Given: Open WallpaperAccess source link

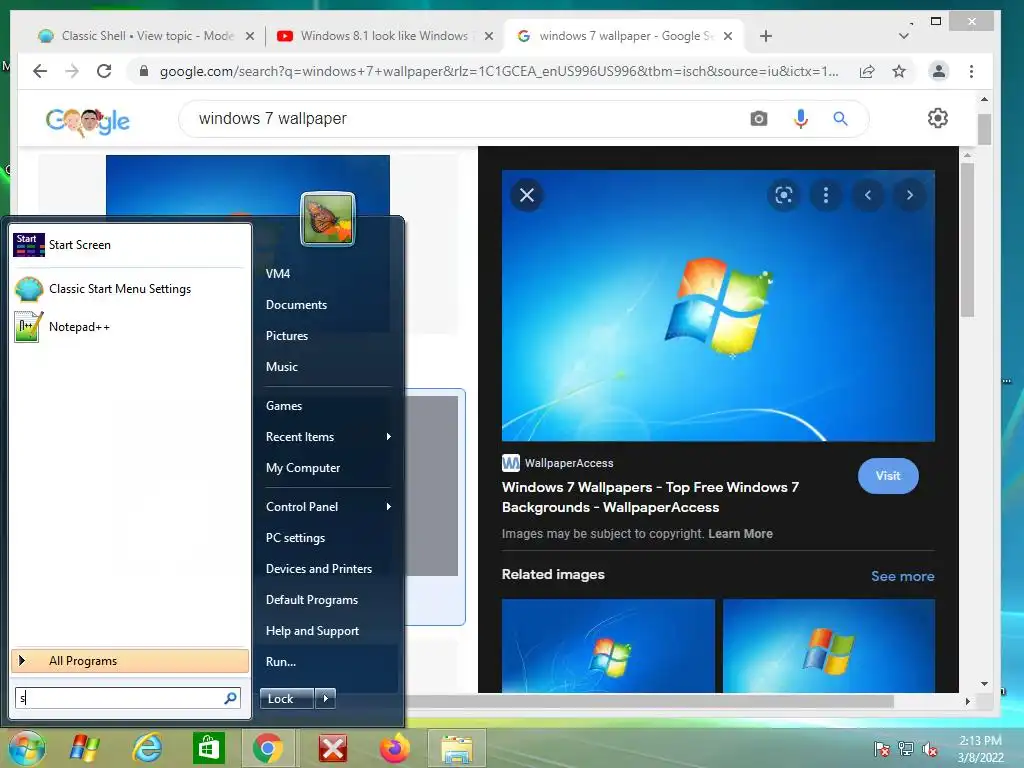Looking at the screenshot, I should (558, 463).
